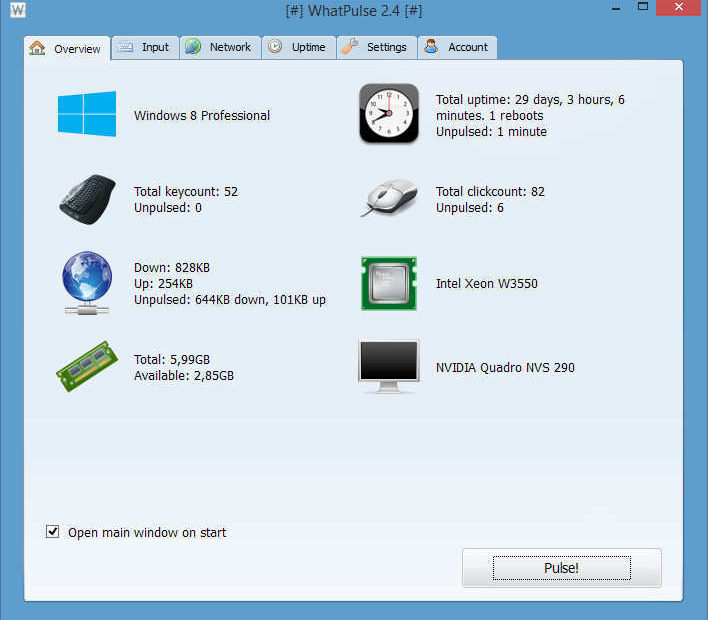Click the Windows 8 logo icon

pyautogui.click(x=87, y=114)
